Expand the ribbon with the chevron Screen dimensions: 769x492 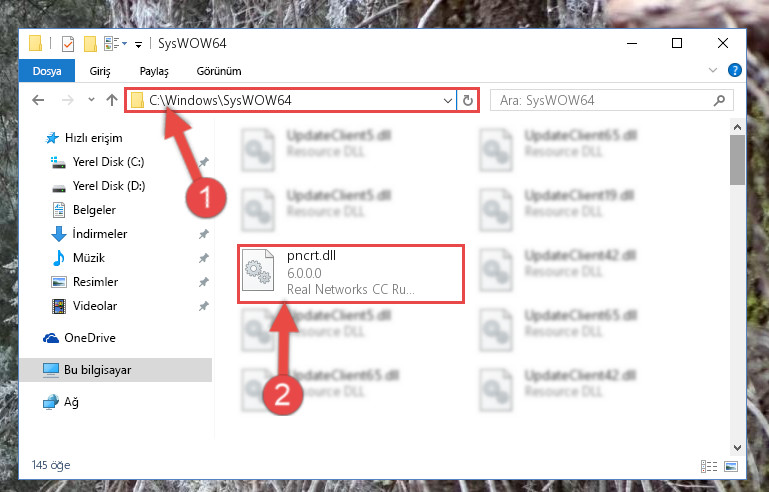pos(713,70)
